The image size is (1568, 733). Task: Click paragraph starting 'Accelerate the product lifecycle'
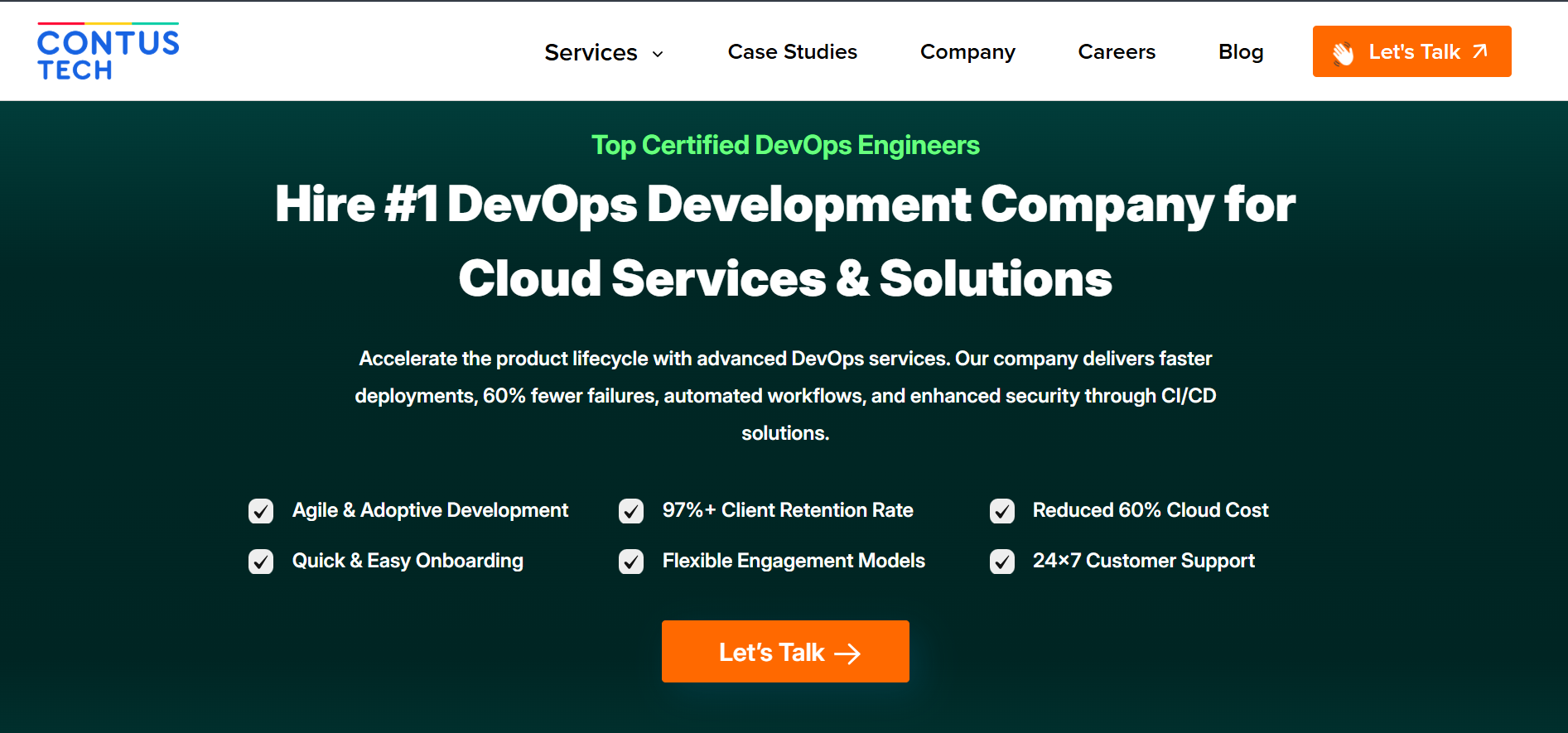click(x=785, y=396)
